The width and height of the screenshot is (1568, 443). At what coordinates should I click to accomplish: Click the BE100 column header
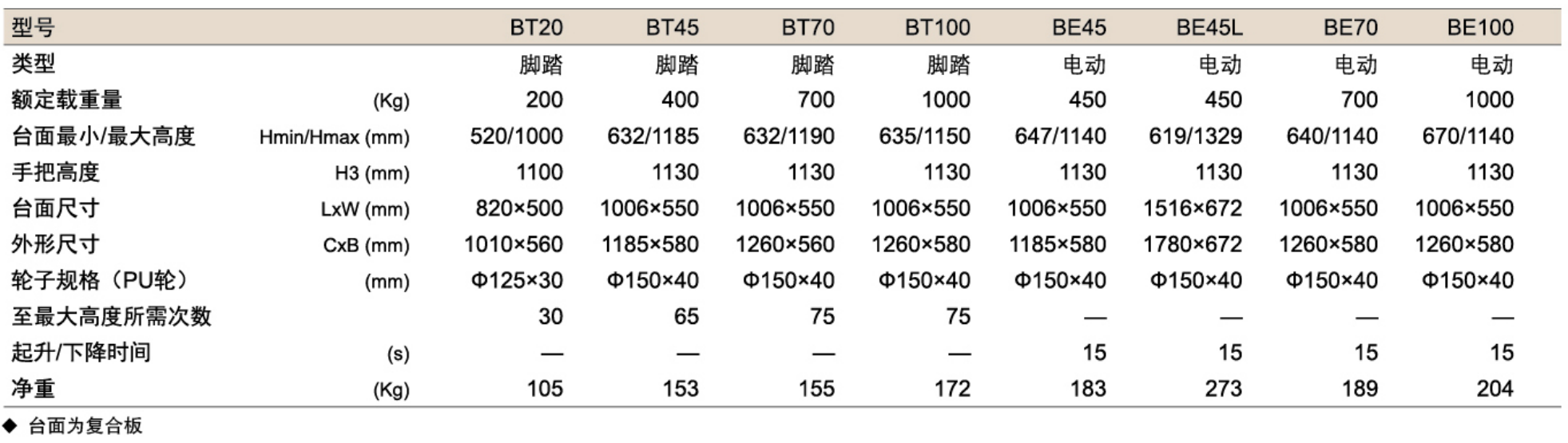click(1479, 28)
